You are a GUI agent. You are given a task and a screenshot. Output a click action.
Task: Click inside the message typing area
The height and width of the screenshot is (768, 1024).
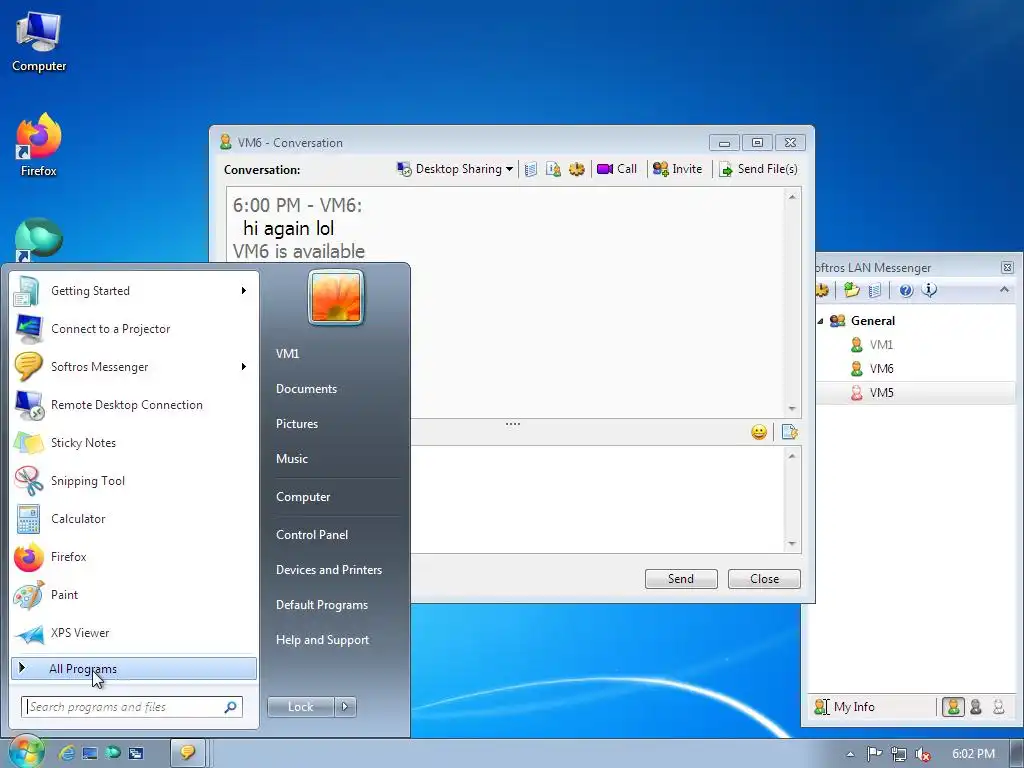pyautogui.click(x=598, y=500)
